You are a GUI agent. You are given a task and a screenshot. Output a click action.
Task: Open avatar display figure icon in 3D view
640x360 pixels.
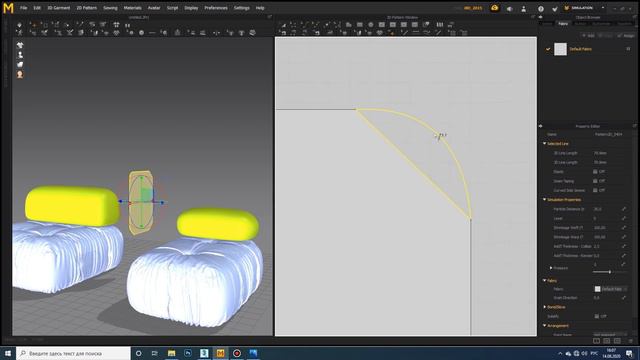(x=20, y=55)
